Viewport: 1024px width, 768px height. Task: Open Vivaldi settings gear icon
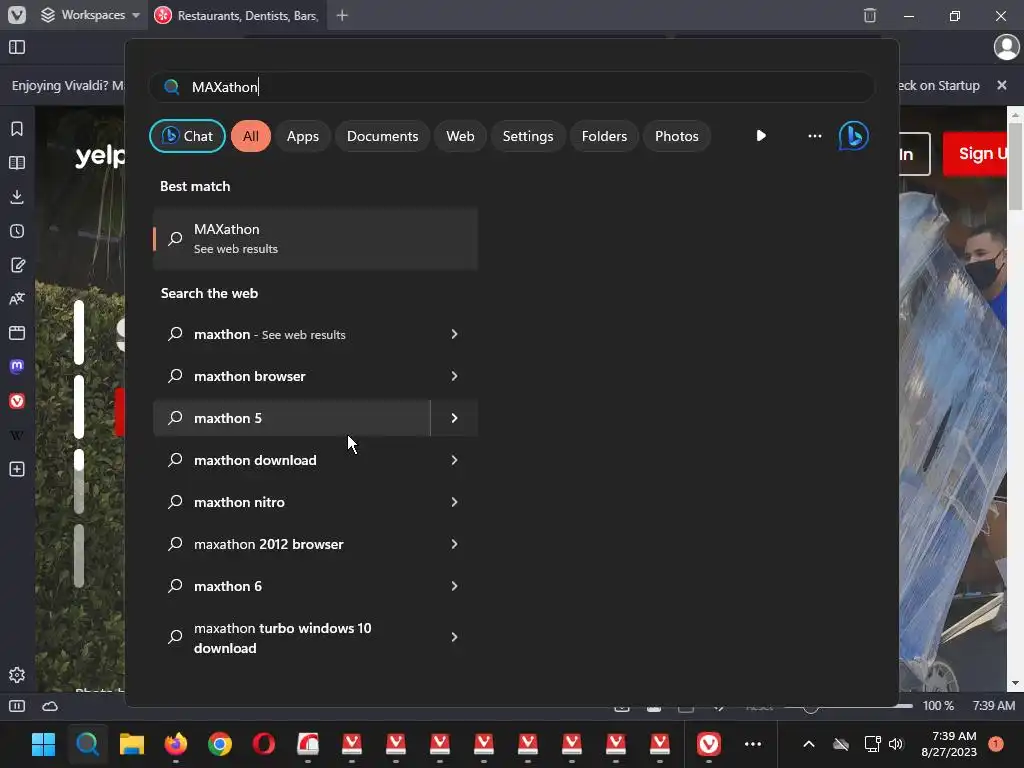(17, 675)
